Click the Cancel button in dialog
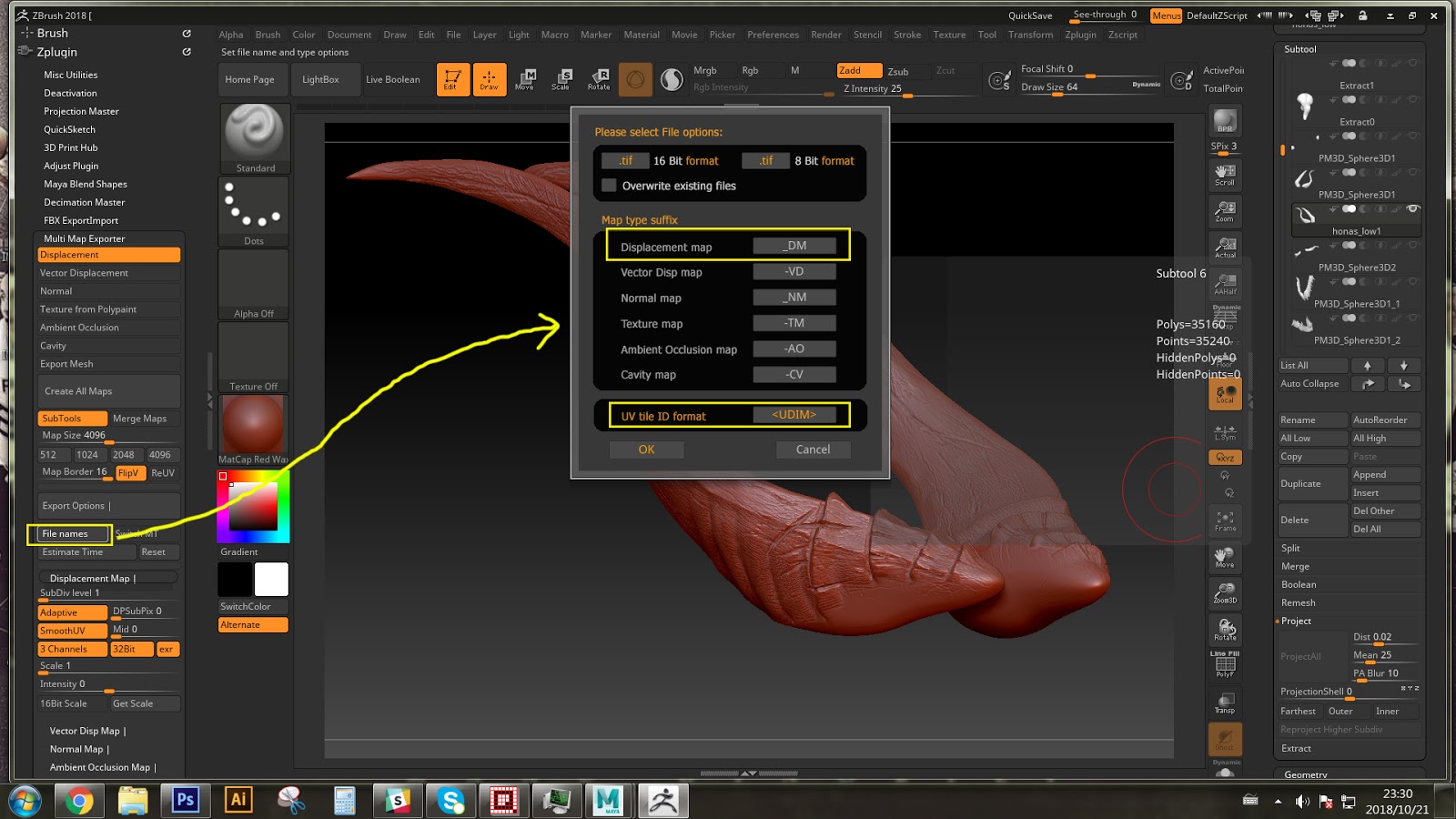Screen dimensions: 1456x819 pyautogui.click(x=813, y=450)
